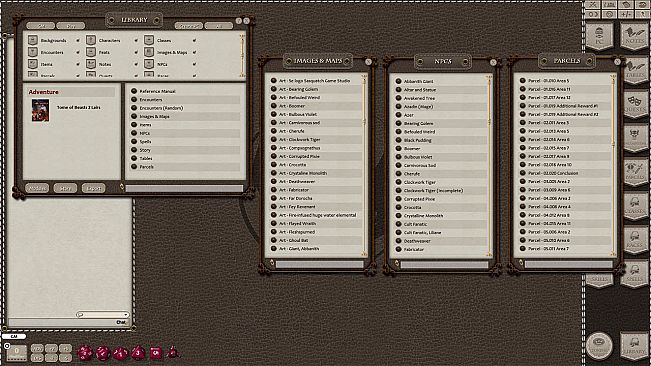Viewport: 651px width, 366px height.
Task: Open Images & Maps category icon in Library
Action: coord(149,52)
